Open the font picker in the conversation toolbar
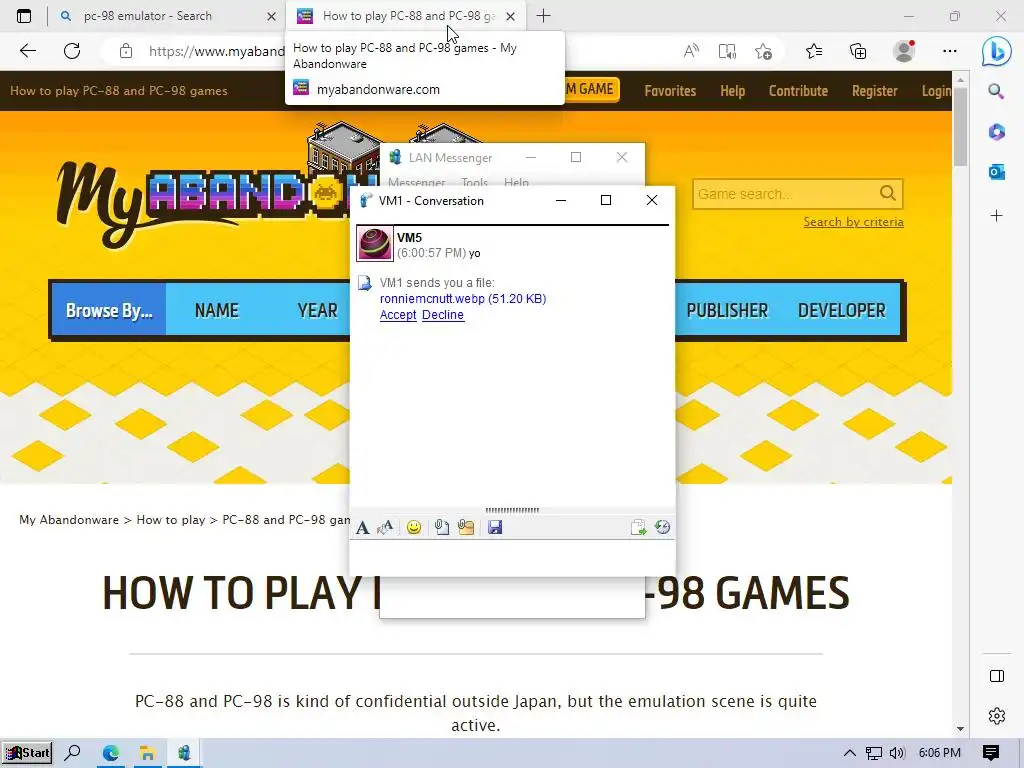This screenshot has height=768, width=1024. pos(362,528)
